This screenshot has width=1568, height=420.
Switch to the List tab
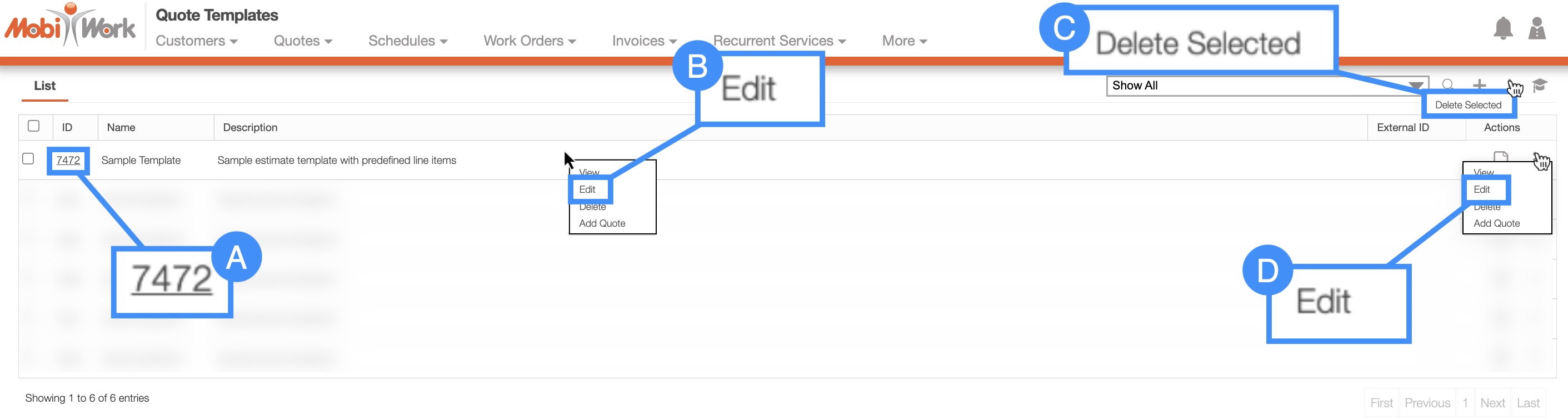pos(44,86)
